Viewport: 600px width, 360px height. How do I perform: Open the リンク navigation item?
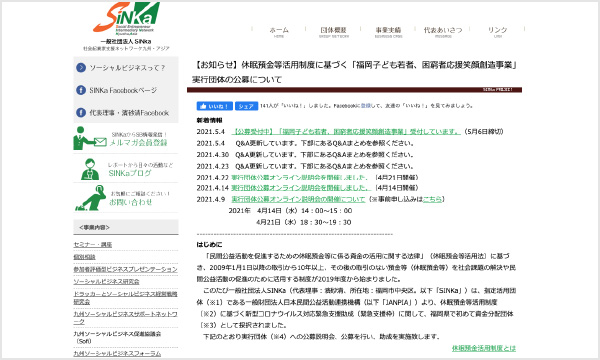[497, 32]
